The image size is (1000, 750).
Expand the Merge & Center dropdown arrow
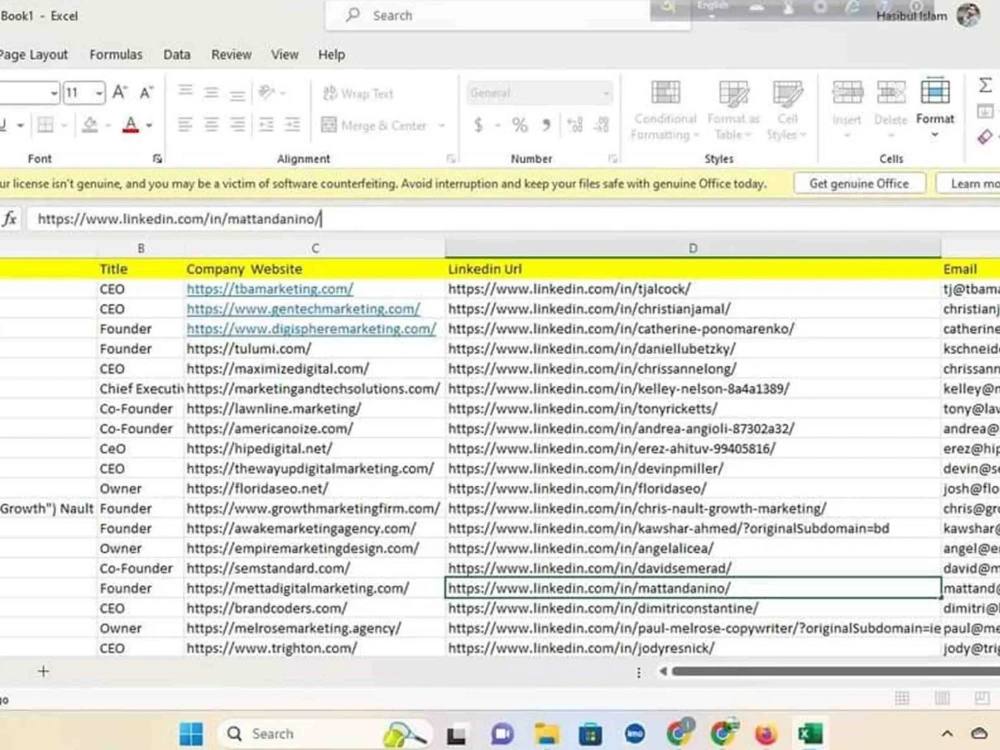441,126
